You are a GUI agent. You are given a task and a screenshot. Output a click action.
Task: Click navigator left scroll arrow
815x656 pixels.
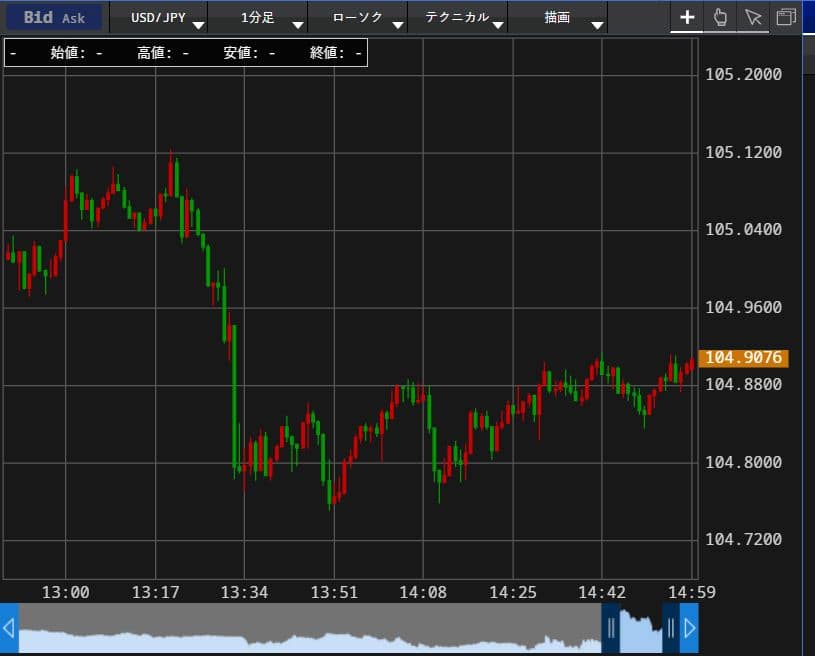[9, 628]
